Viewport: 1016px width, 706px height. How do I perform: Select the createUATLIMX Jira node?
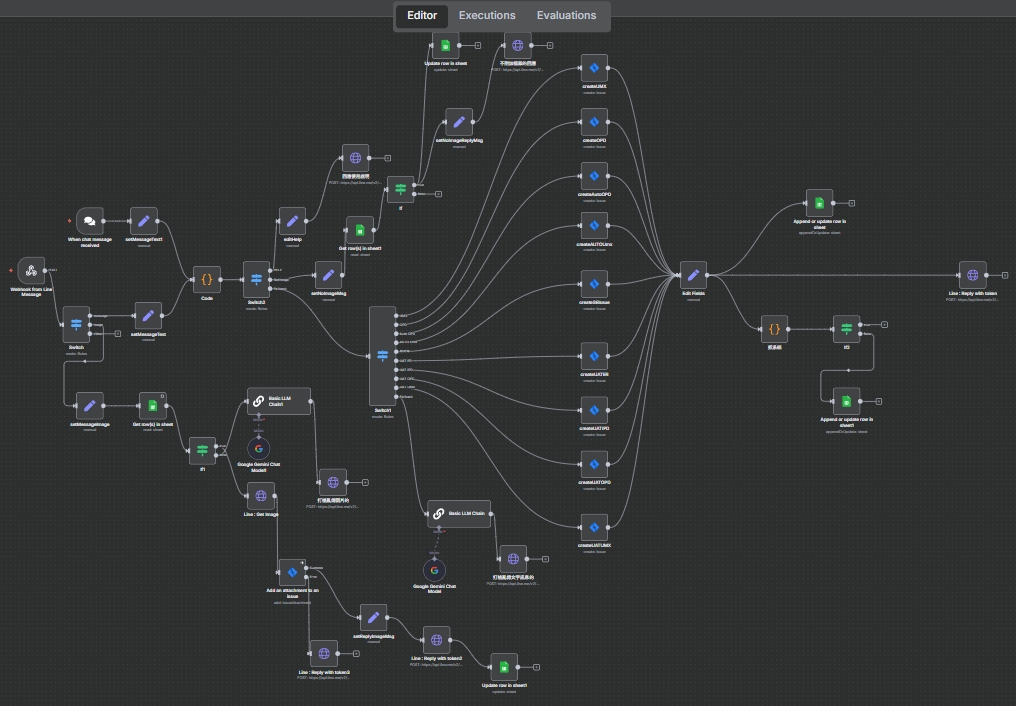(x=595, y=526)
